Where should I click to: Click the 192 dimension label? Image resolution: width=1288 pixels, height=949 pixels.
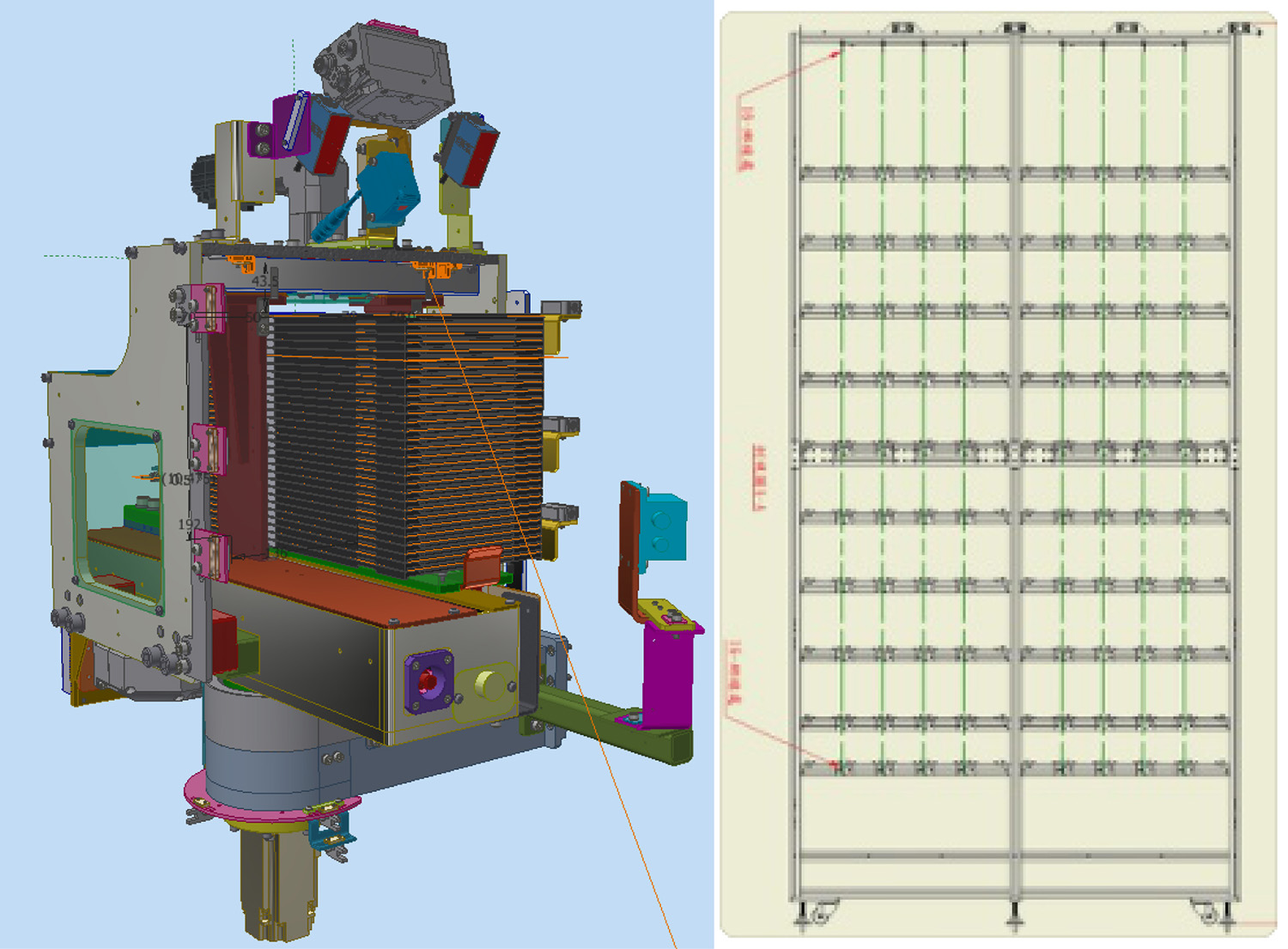[189, 524]
